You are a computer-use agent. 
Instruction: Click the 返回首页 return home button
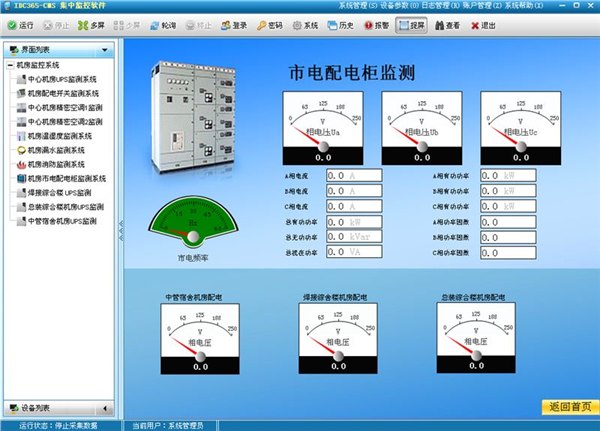[x=571, y=407]
